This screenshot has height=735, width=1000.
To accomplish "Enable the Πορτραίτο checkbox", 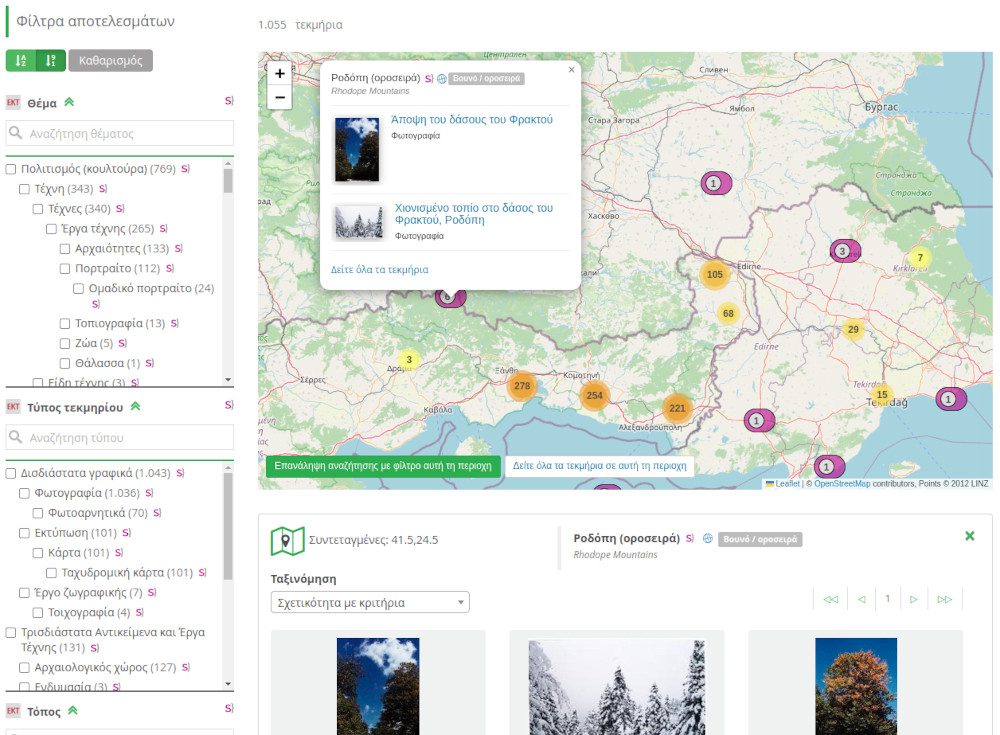I will [x=66, y=269].
